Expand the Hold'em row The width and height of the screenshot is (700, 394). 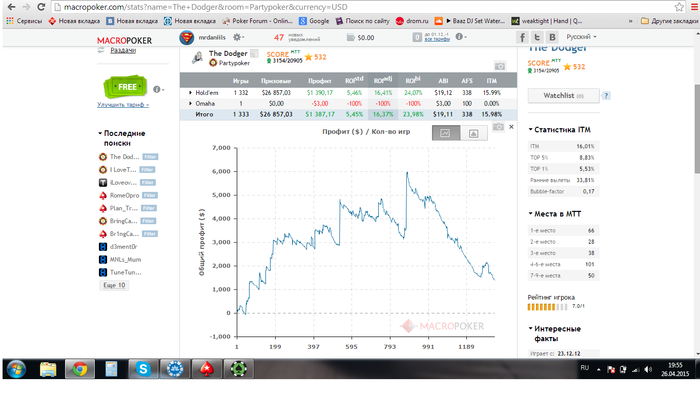[x=190, y=93]
